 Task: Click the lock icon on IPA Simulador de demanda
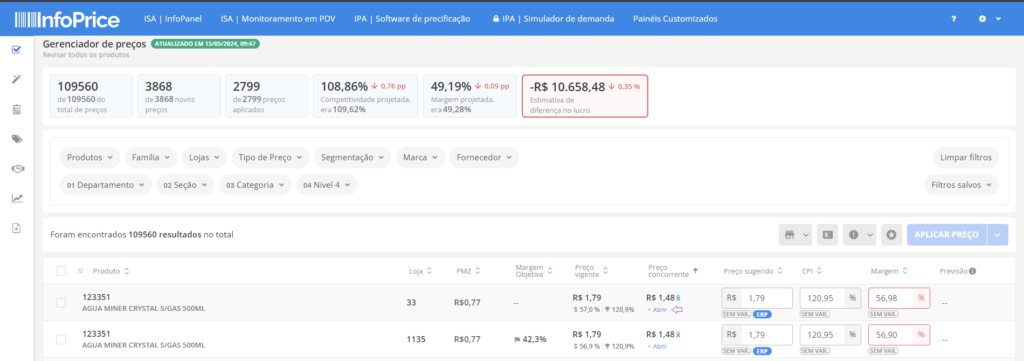496,19
